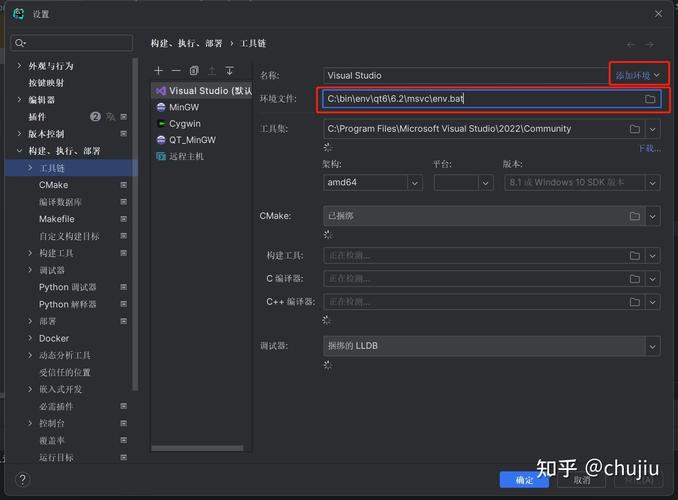Move toolchain up arrow icon
Viewport: 678px width, 500px height.
click(x=212, y=71)
